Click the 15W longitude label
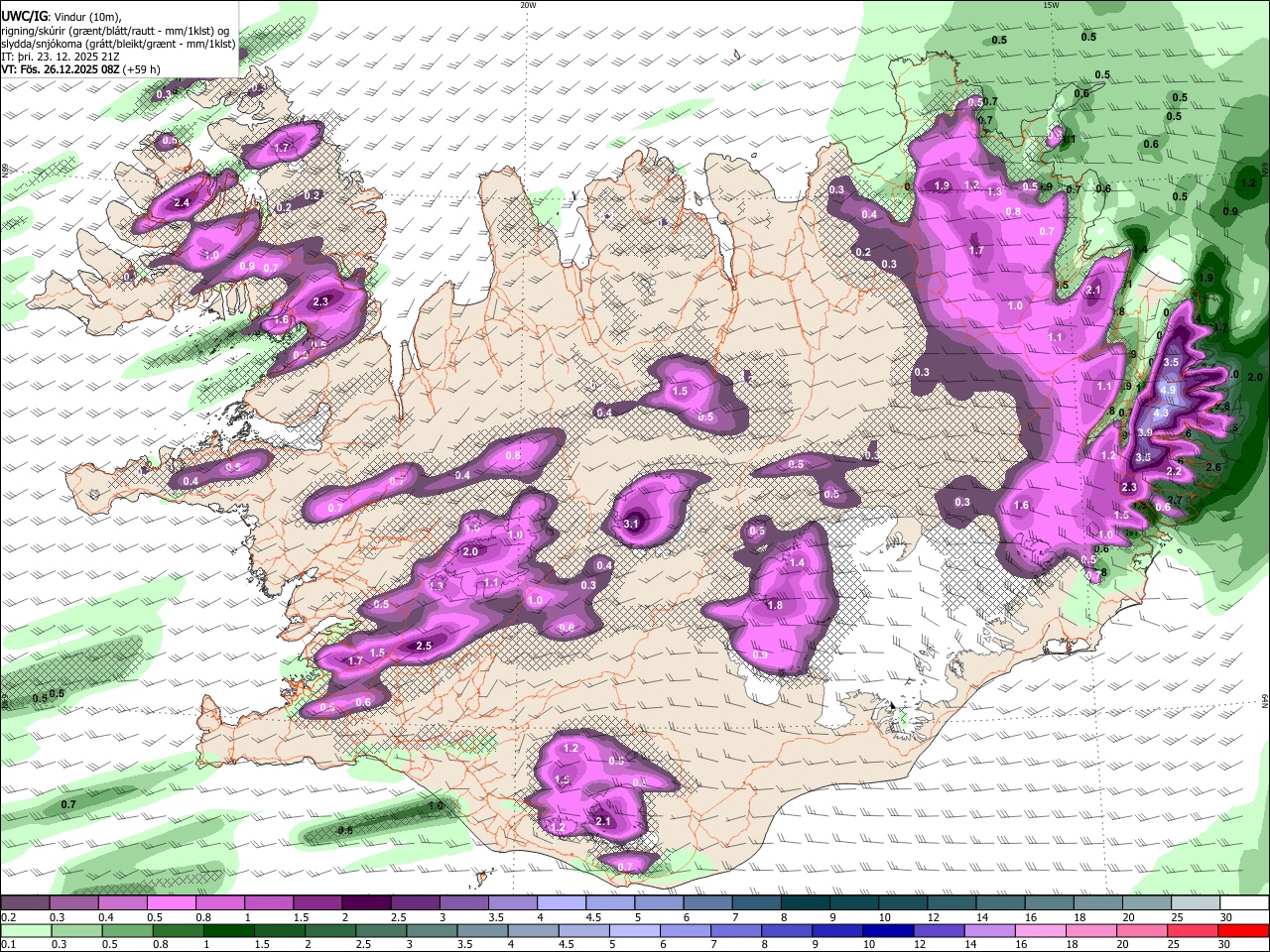This screenshot has height=952, width=1270. [1051, 5]
